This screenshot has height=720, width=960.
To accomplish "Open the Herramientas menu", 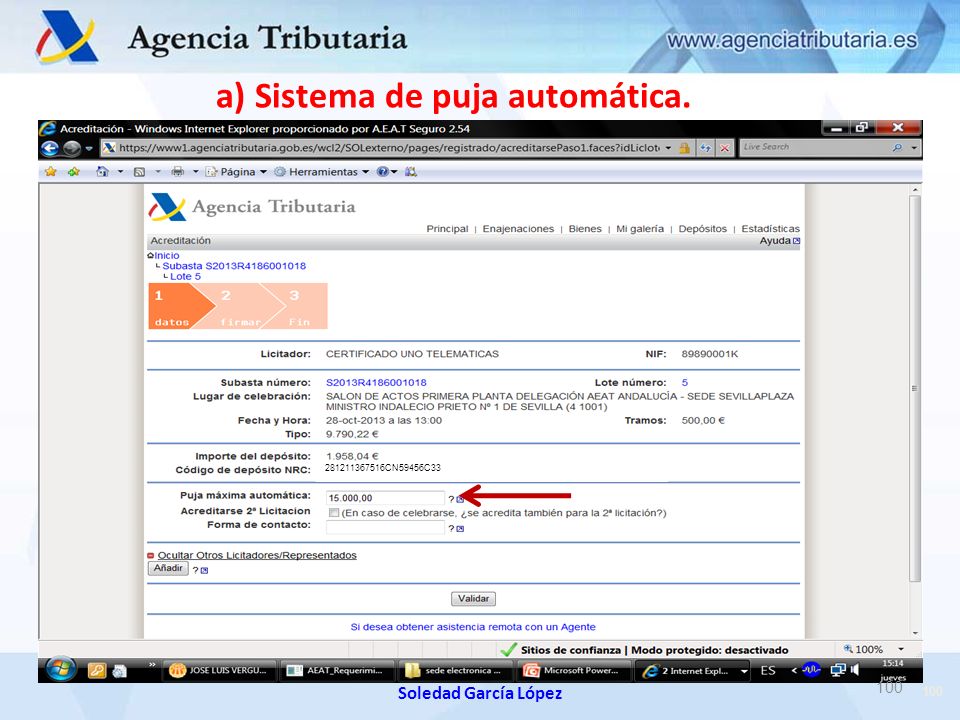I will [x=322, y=172].
